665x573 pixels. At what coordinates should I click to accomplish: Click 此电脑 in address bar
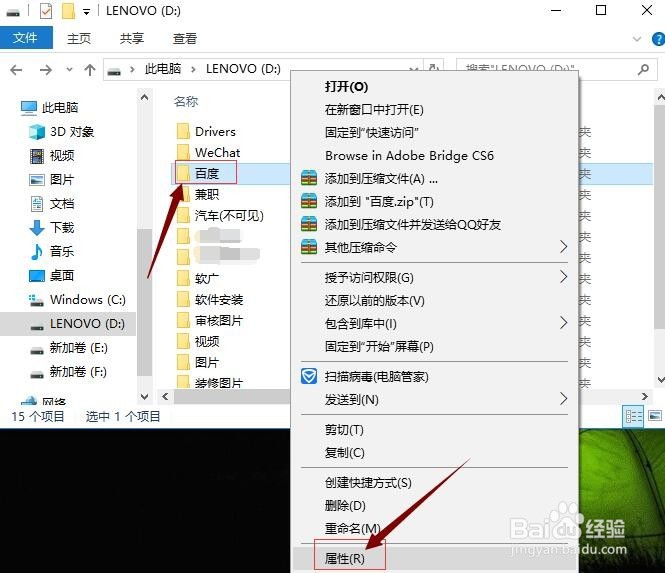[x=163, y=69]
